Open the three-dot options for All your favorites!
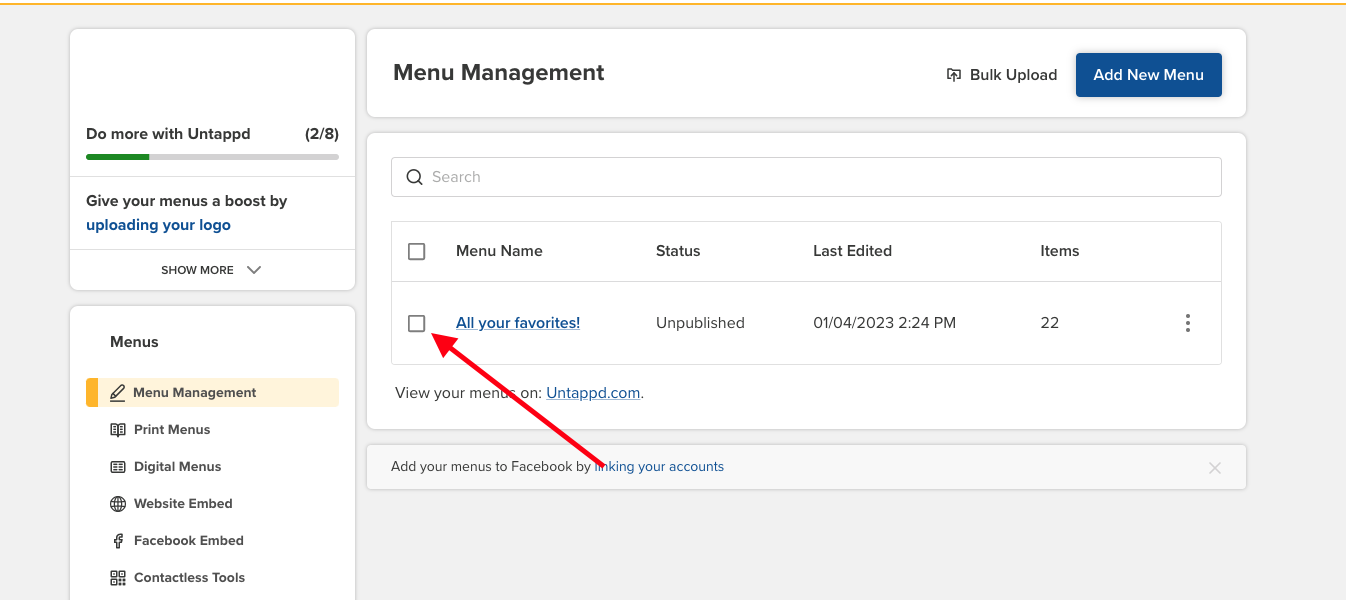Image resolution: width=1346 pixels, height=600 pixels. [1188, 323]
